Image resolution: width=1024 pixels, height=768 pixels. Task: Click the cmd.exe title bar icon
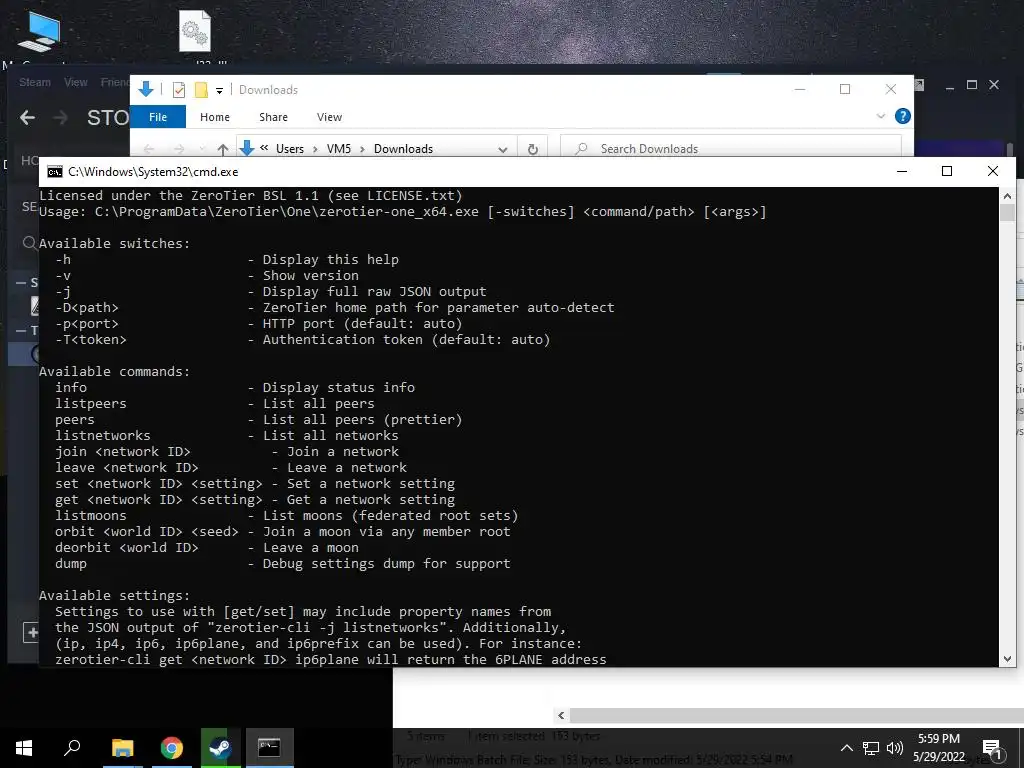[x=55, y=172]
